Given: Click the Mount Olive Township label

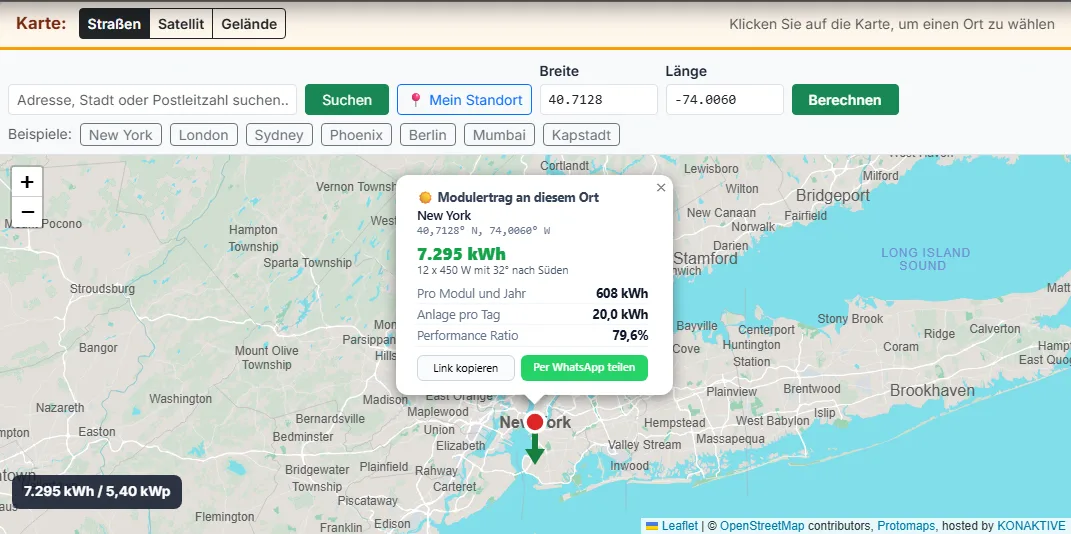Looking at the screenshot, I should (x=266, y=358).
